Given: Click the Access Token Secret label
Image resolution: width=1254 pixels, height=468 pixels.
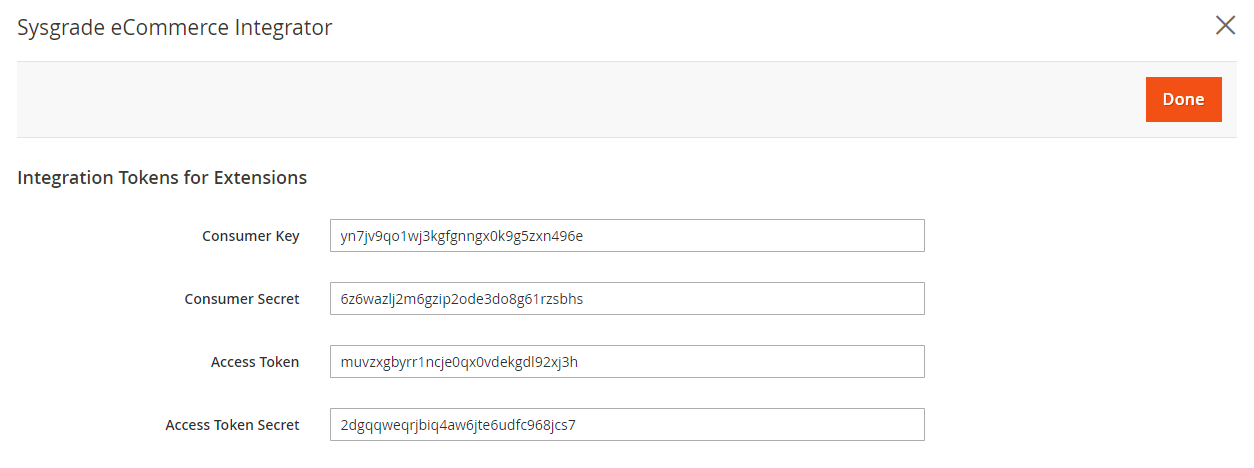Looking at the screenshot, I should coord(232,425).
